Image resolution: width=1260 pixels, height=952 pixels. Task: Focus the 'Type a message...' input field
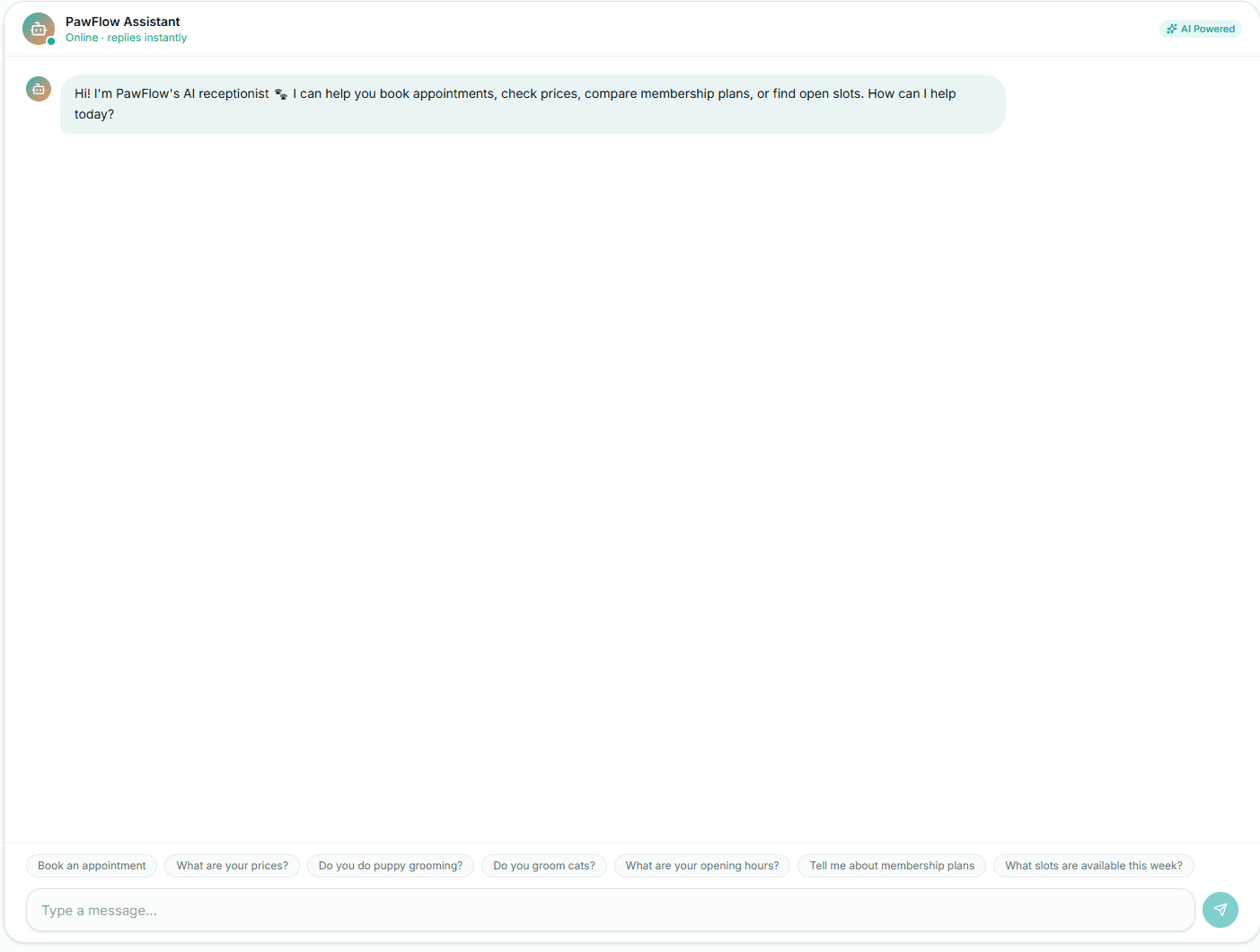611,910
